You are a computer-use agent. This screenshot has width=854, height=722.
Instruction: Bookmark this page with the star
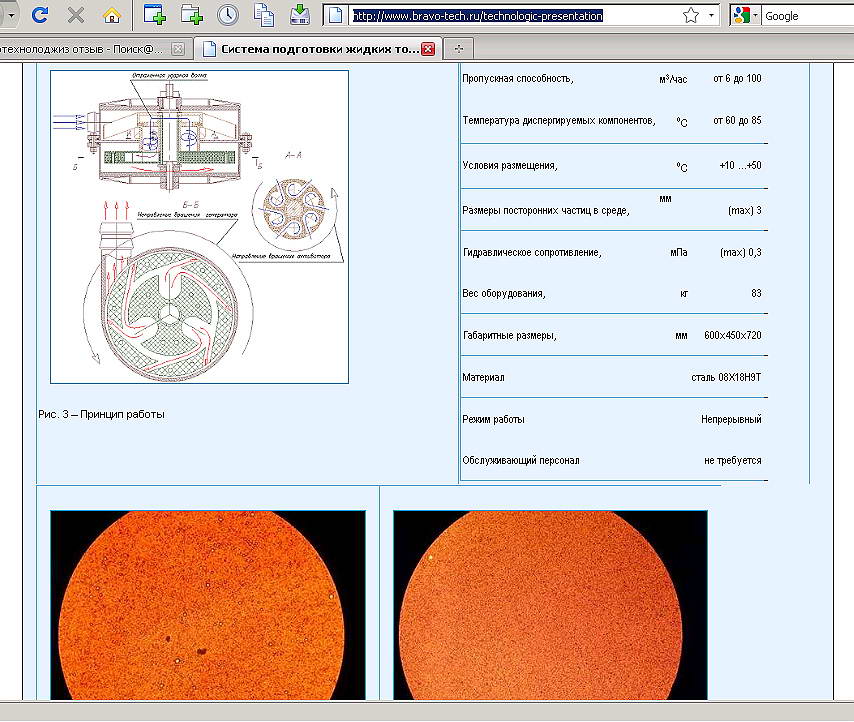(x=691, y=15)
